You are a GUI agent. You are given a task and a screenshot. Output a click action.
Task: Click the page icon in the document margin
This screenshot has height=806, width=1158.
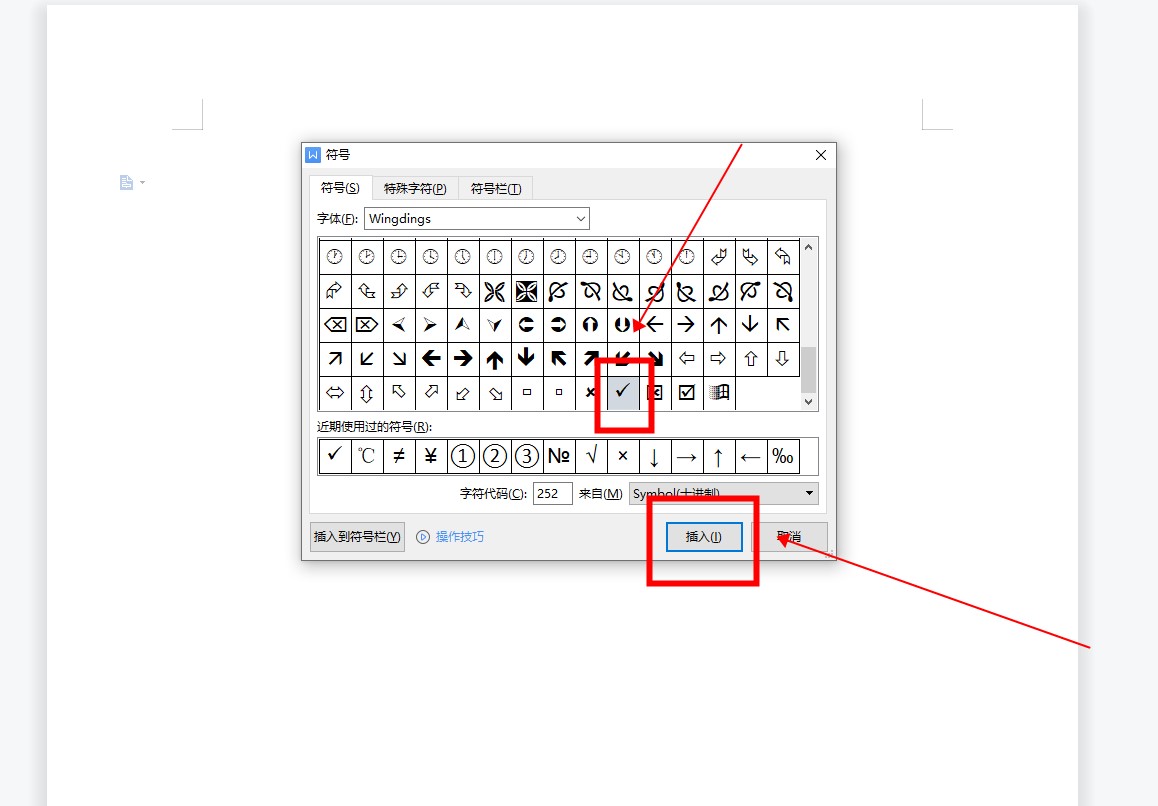pyautogui.click(x=126, y=182)
